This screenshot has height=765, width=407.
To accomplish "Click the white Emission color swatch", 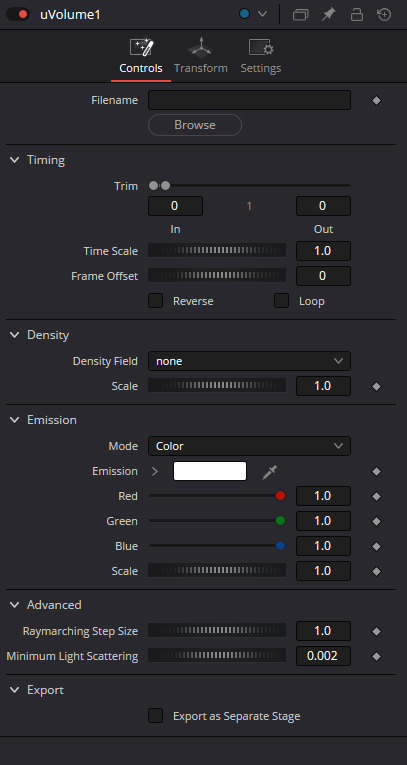I will pyautogui.click(x=210, y=471).
